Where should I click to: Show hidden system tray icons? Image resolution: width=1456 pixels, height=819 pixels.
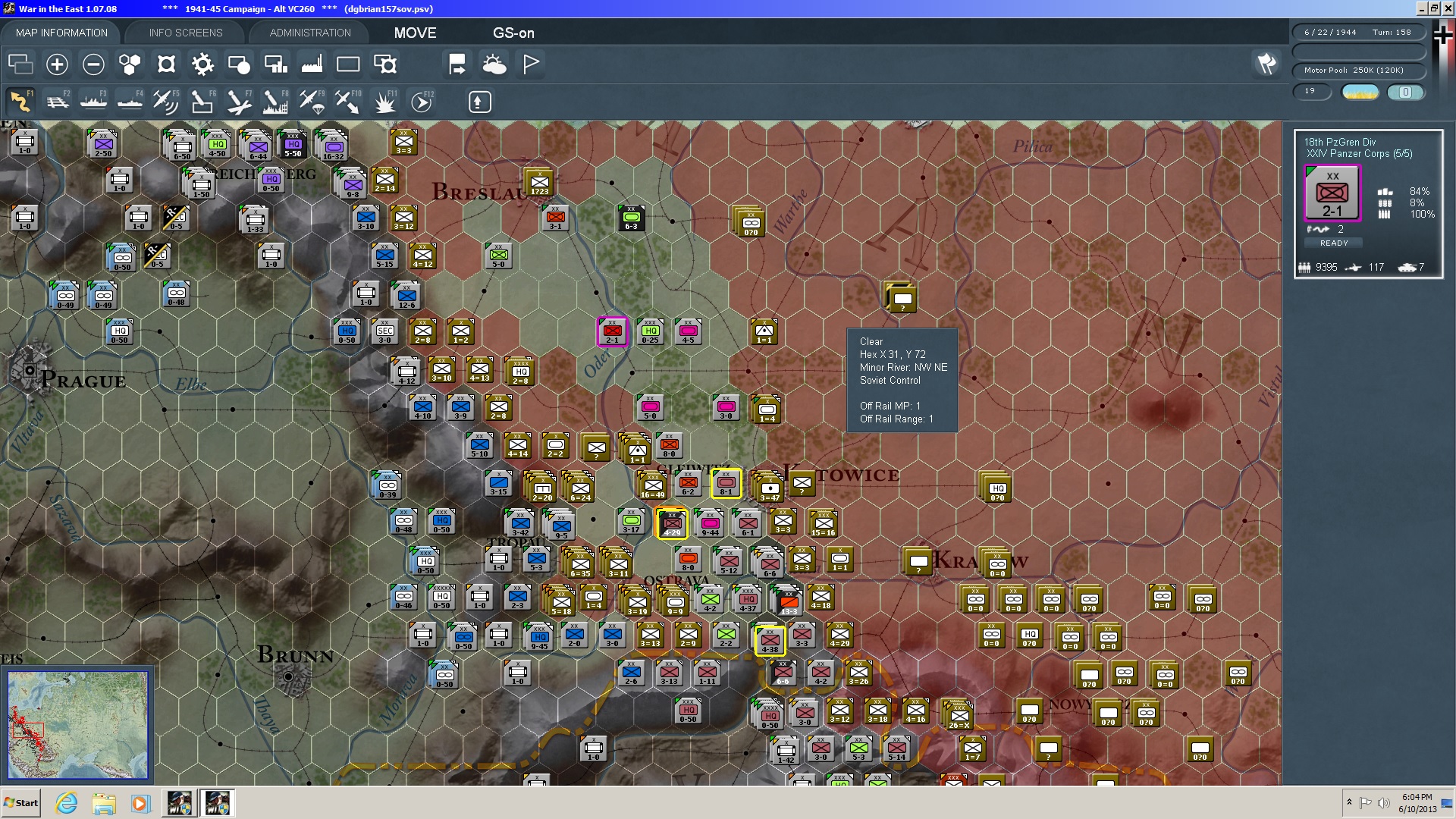(x=1349, y=802)
